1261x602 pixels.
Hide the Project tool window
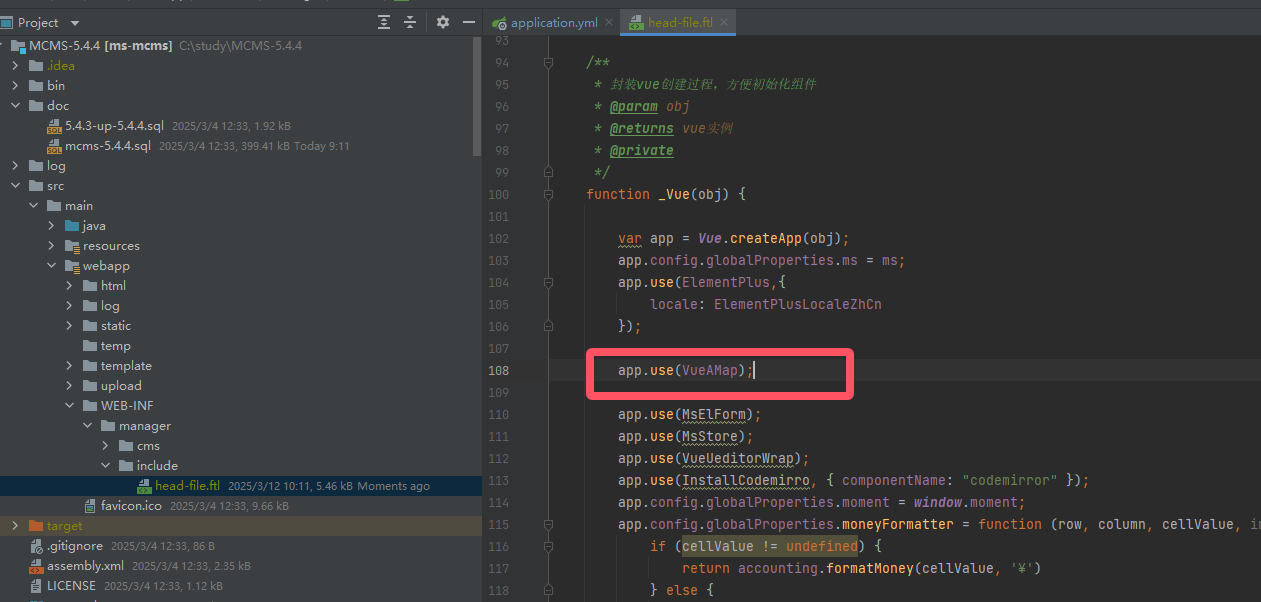click(468, 22)
